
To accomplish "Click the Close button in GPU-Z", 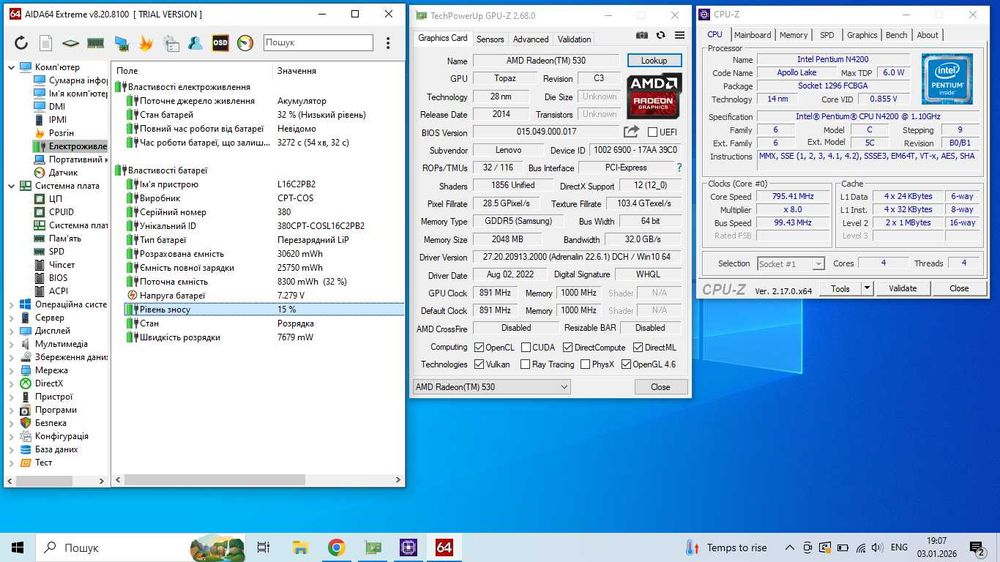I will click(x=660, y=387).
